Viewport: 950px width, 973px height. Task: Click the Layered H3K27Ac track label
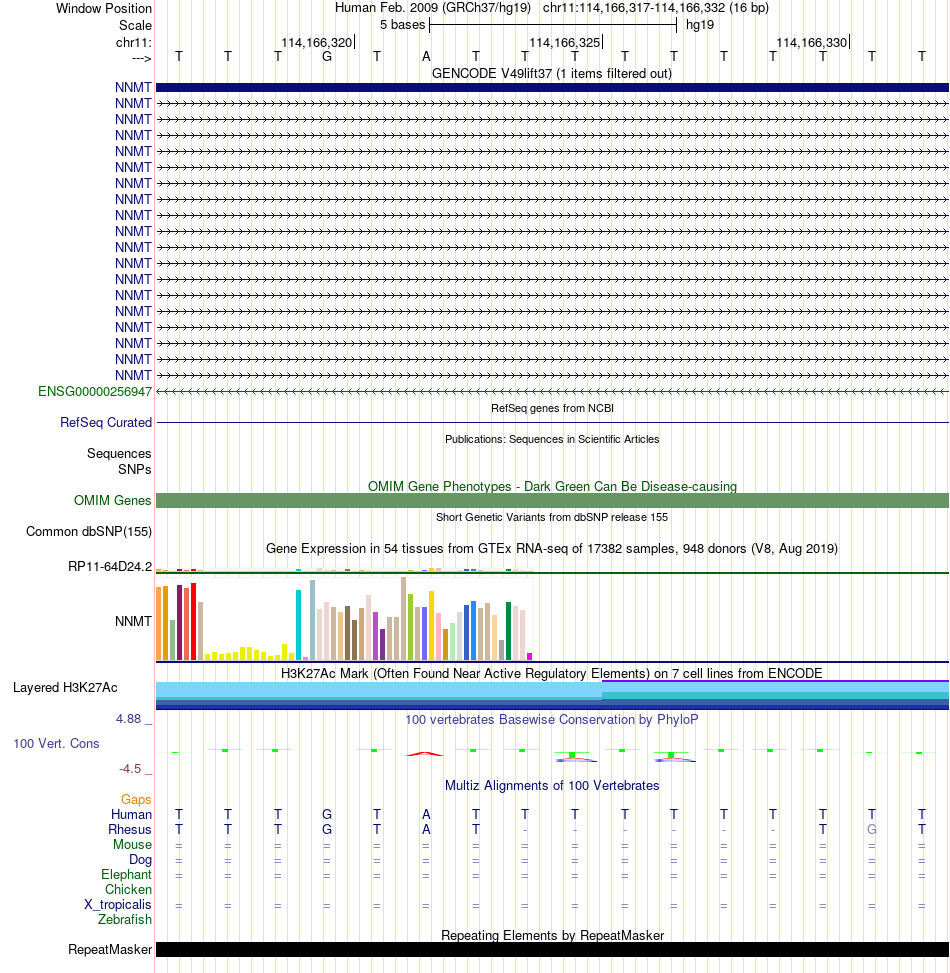65,688
